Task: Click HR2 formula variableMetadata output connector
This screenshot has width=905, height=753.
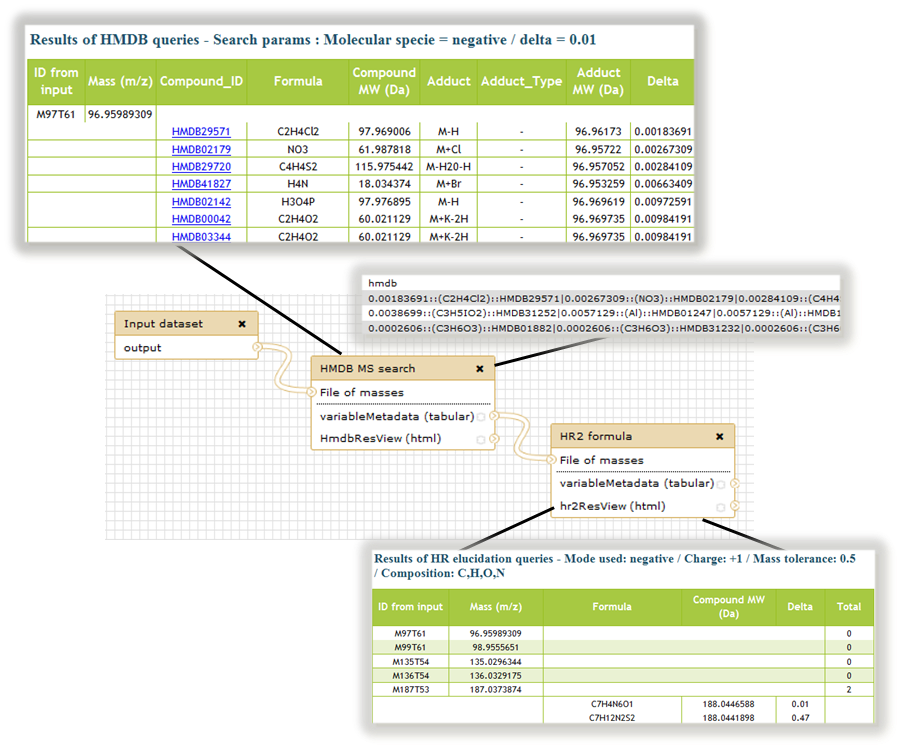Action: coord(734,484)
